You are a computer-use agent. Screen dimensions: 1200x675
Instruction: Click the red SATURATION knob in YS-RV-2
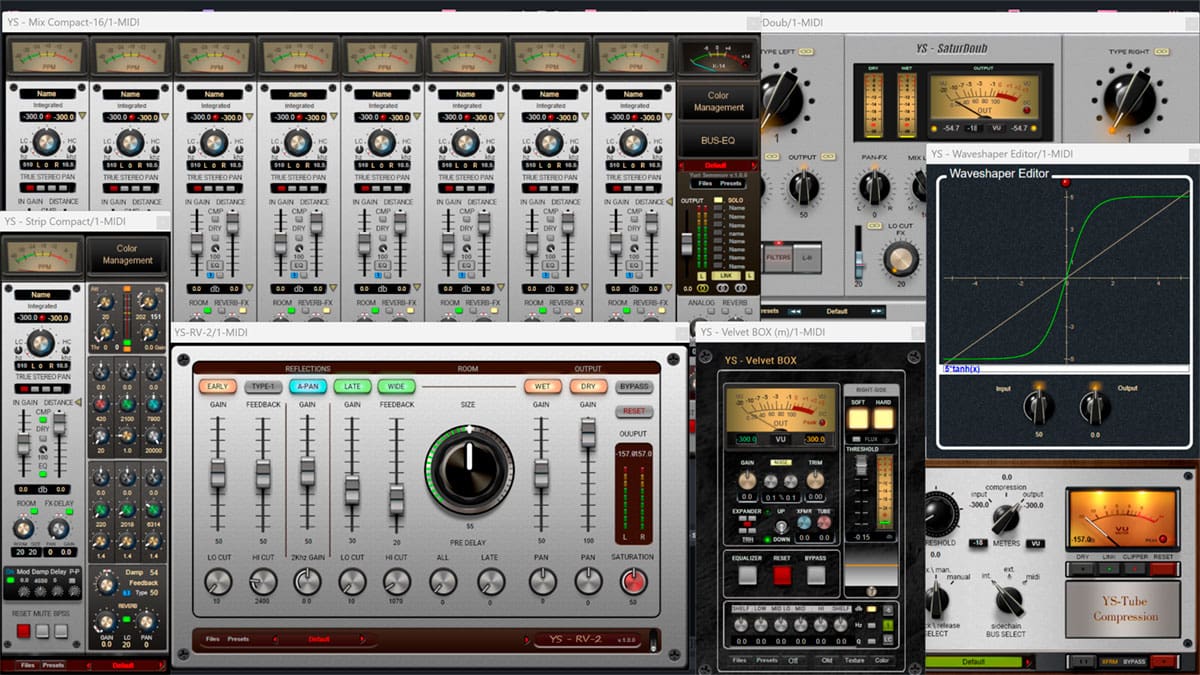tap(633, 581)
